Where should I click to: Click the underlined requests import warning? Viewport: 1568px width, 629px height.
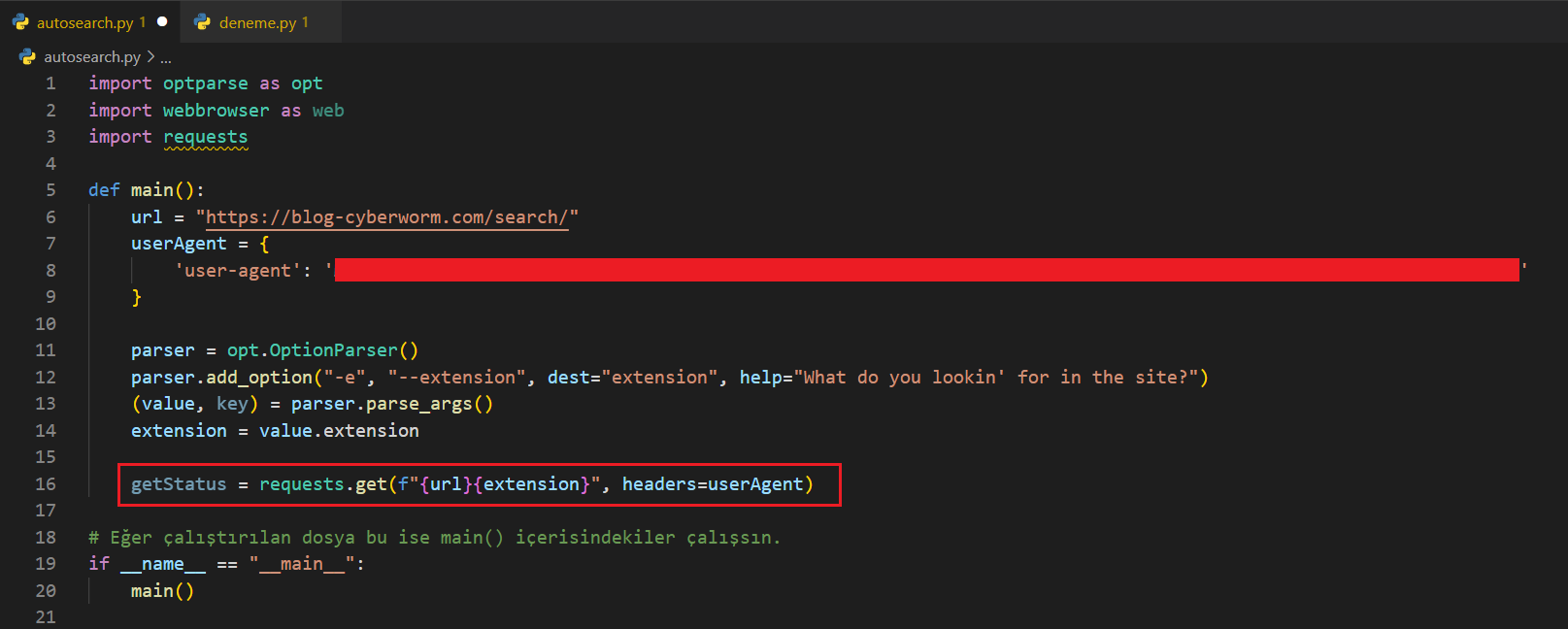(x=205, y=137)
